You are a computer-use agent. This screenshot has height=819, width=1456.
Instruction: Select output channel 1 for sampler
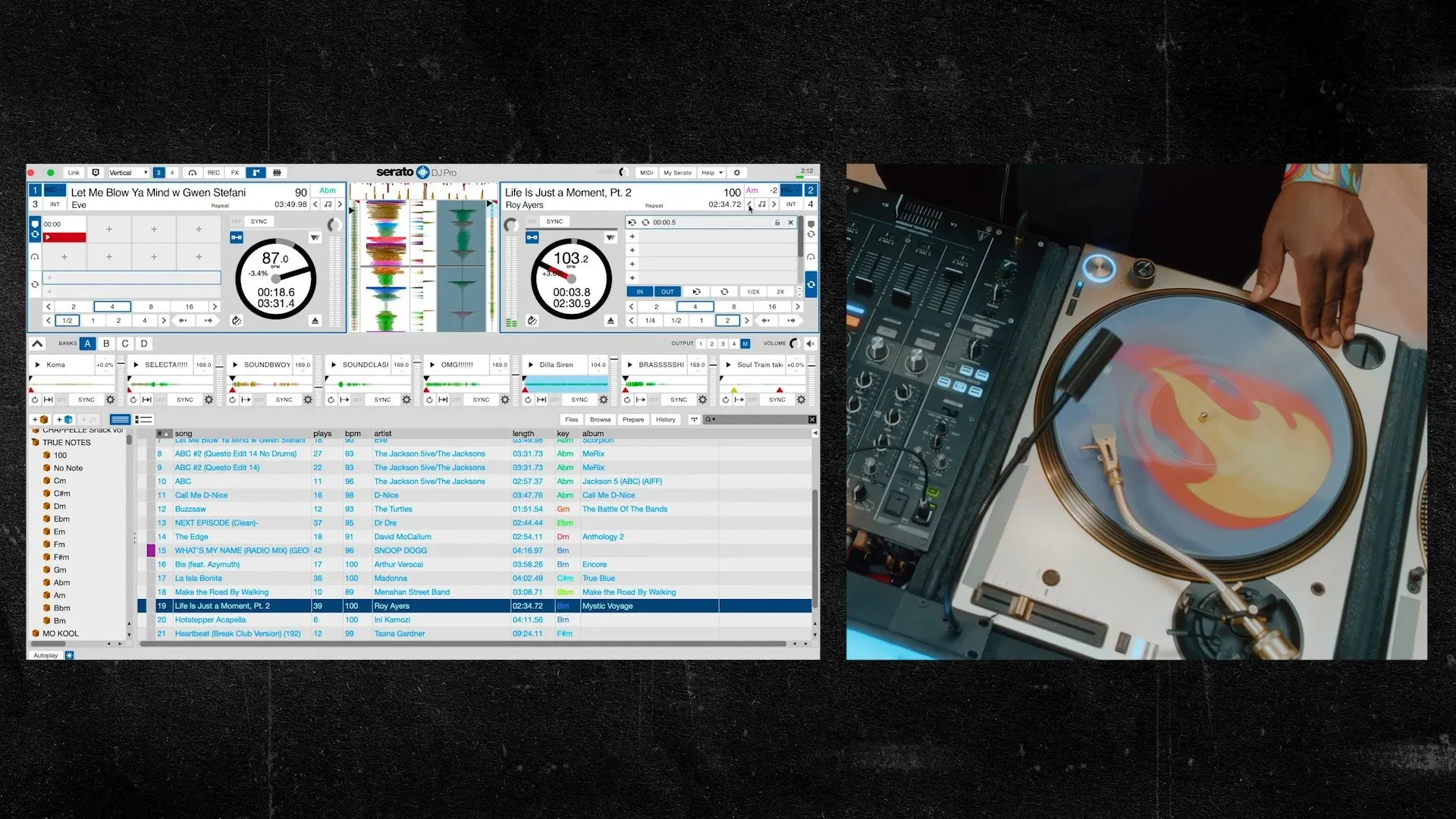pos(701,344)
